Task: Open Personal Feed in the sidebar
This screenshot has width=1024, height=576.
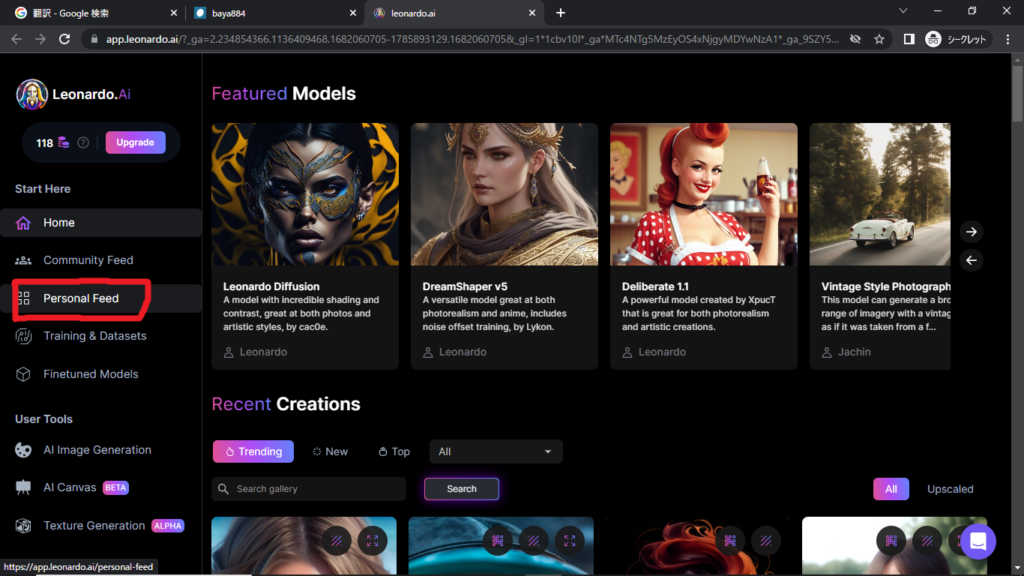Action: click(81, 298)
